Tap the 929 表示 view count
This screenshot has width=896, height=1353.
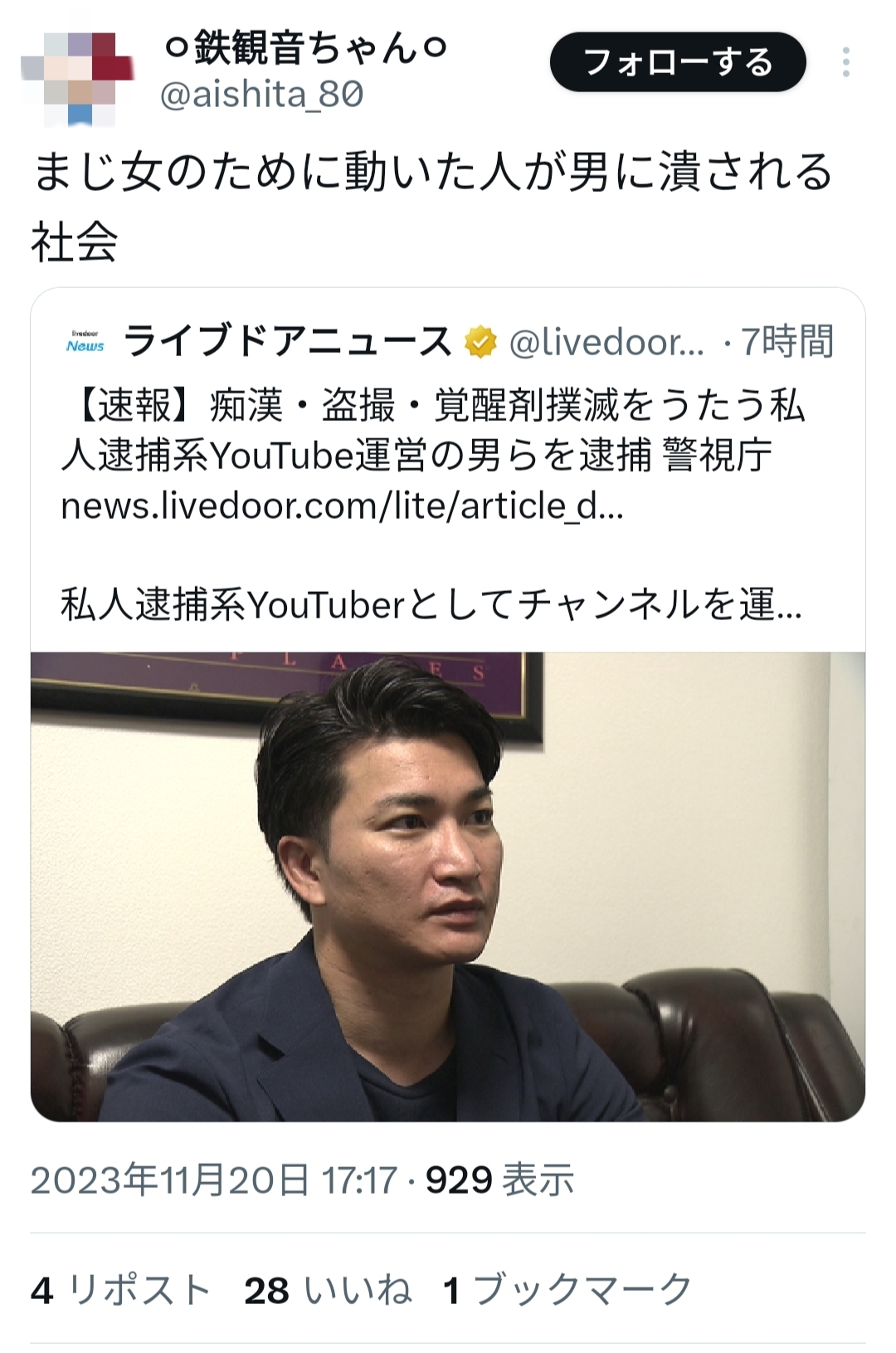pyautogui.click(x=500, y=1180)
